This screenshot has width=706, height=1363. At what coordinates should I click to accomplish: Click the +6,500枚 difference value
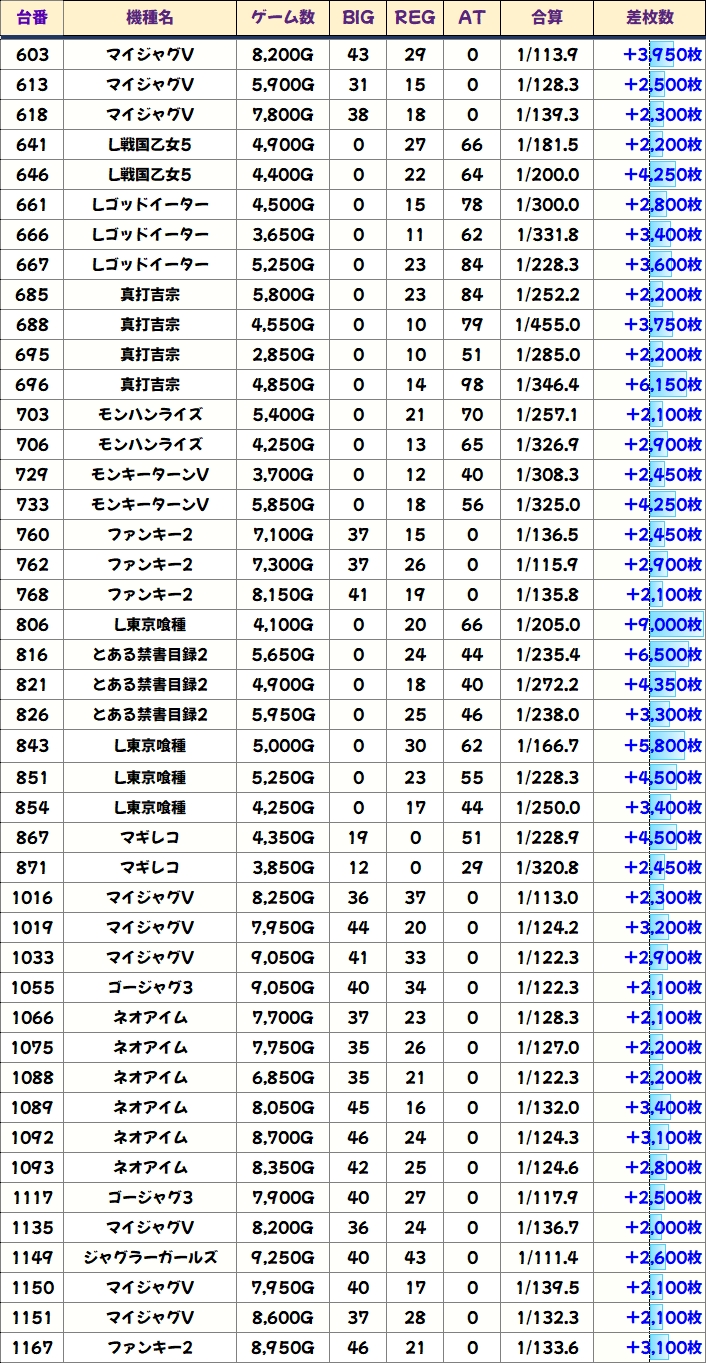pos(662,655)
